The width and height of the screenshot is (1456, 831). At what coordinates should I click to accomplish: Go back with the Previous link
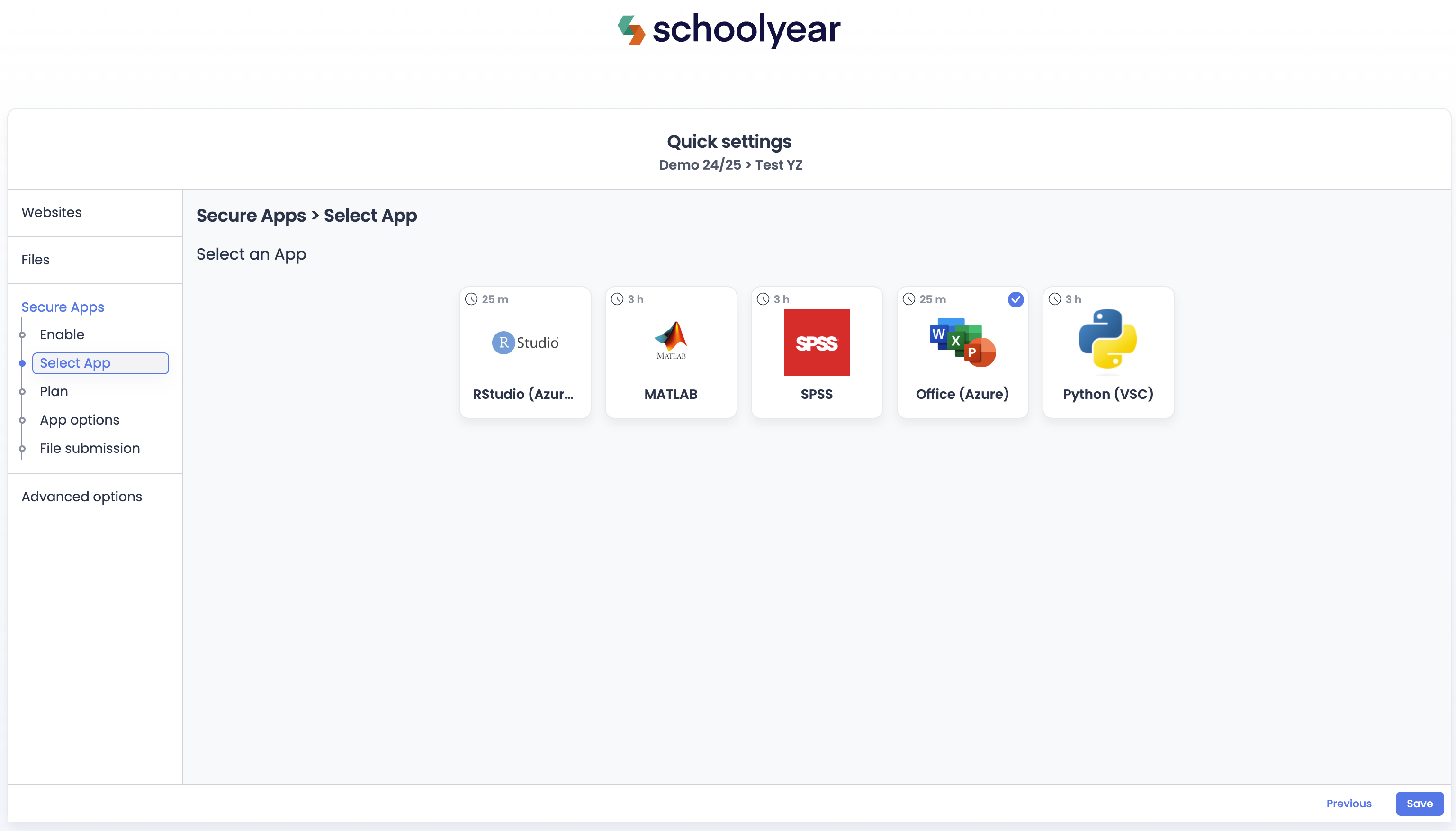(x=1349, y=804)
